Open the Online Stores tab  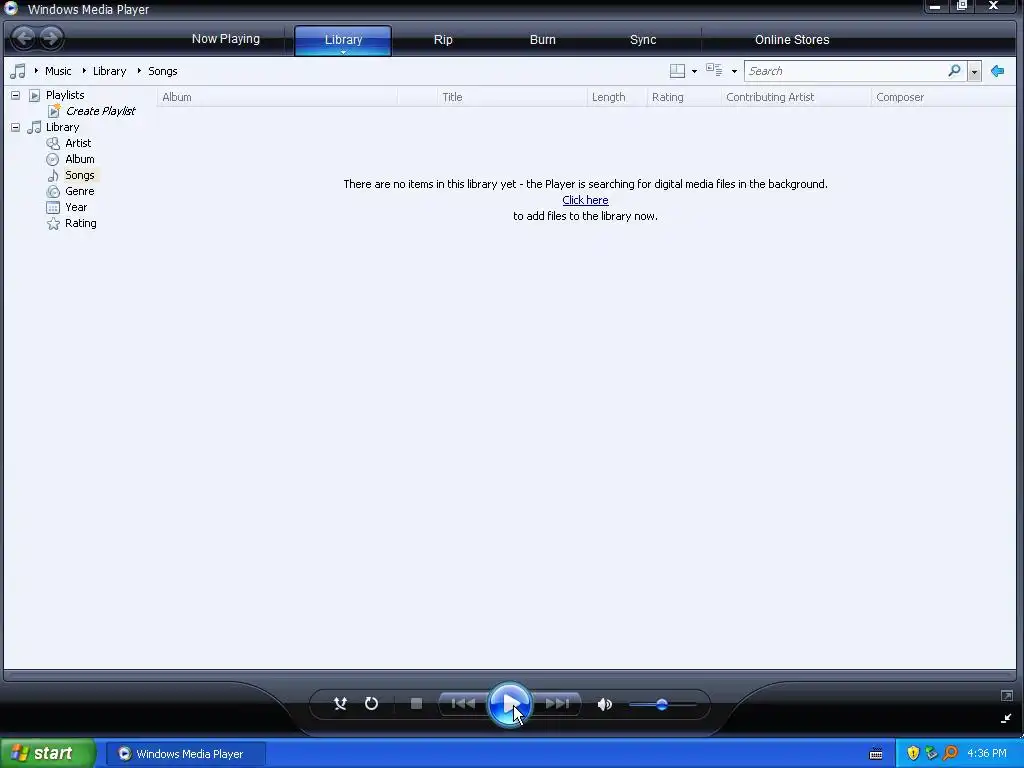tap(792, 40)
